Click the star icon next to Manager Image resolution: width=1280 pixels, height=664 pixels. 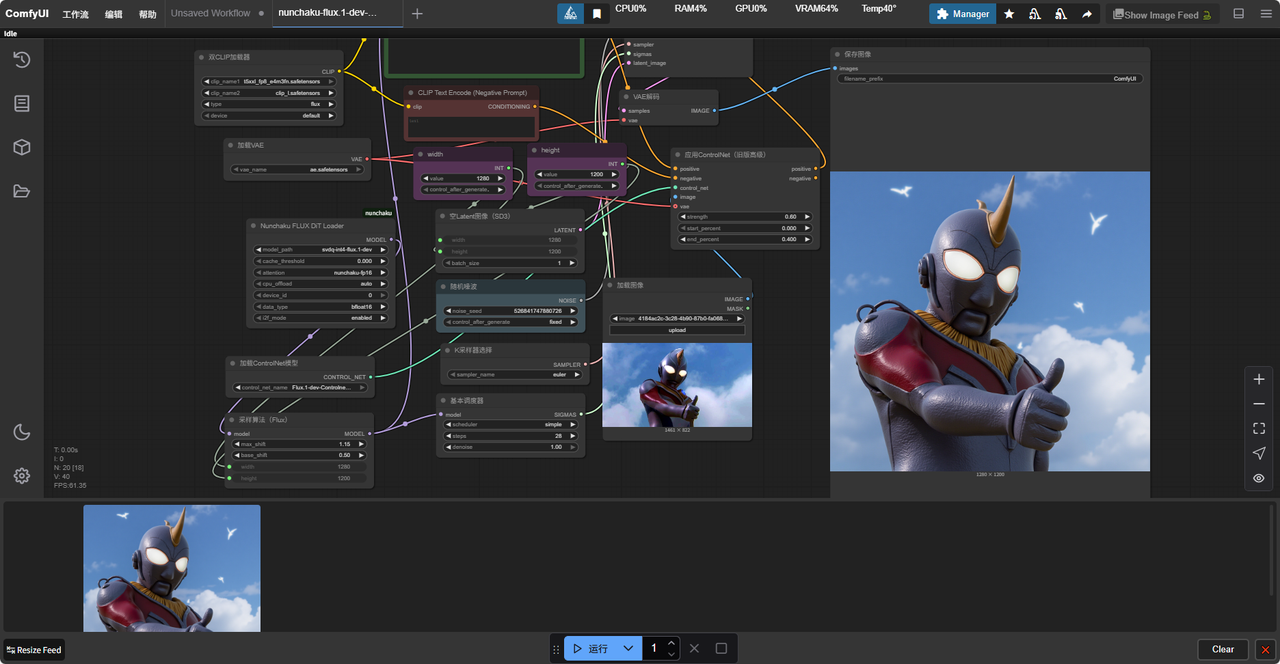click(x=1009, y=14)
